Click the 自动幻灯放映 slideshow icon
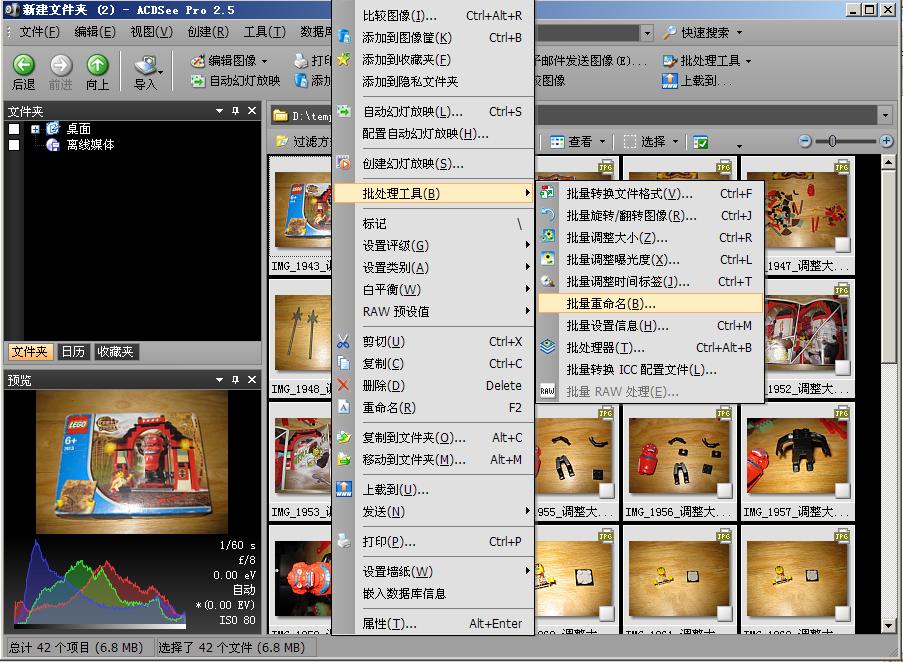Viewport: 903px width, 662px height. click(x=197, y=81)
